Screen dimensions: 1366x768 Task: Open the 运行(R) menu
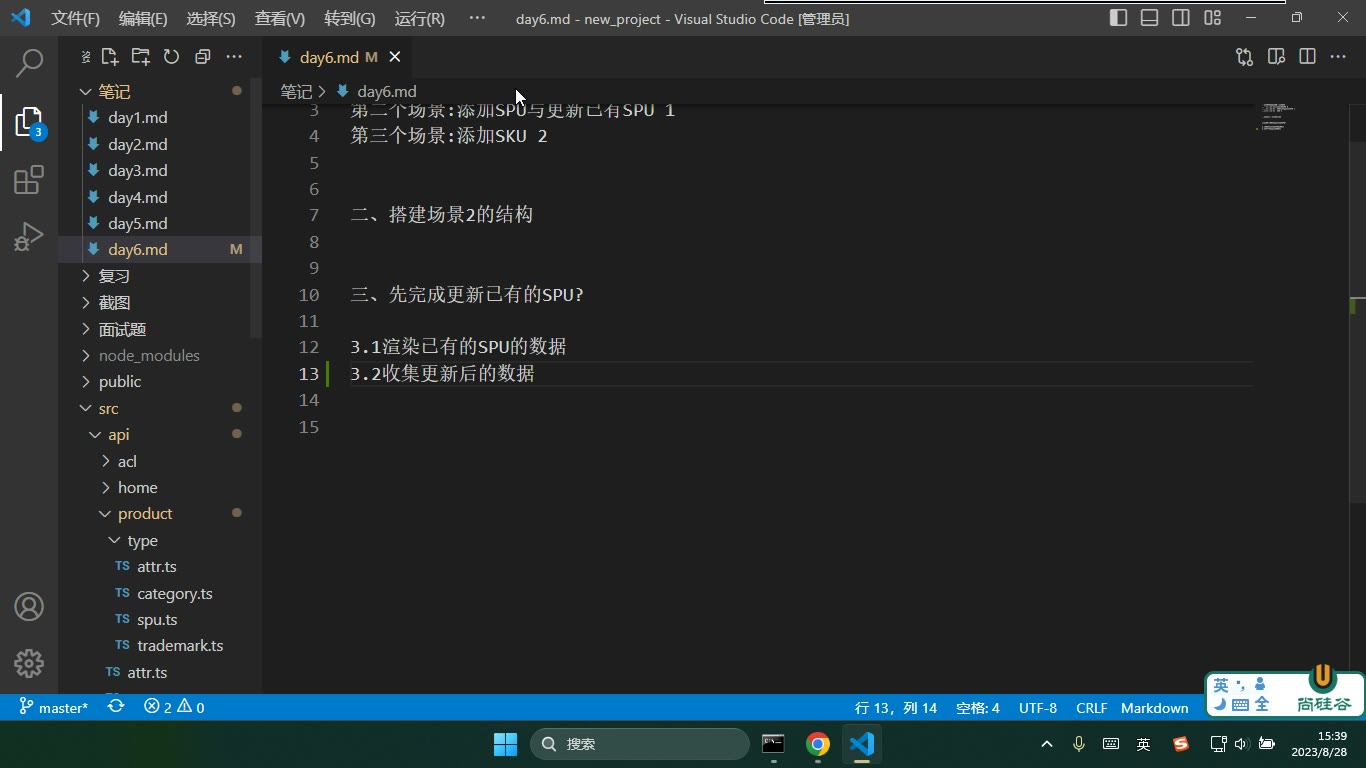(x=420, y=18)
